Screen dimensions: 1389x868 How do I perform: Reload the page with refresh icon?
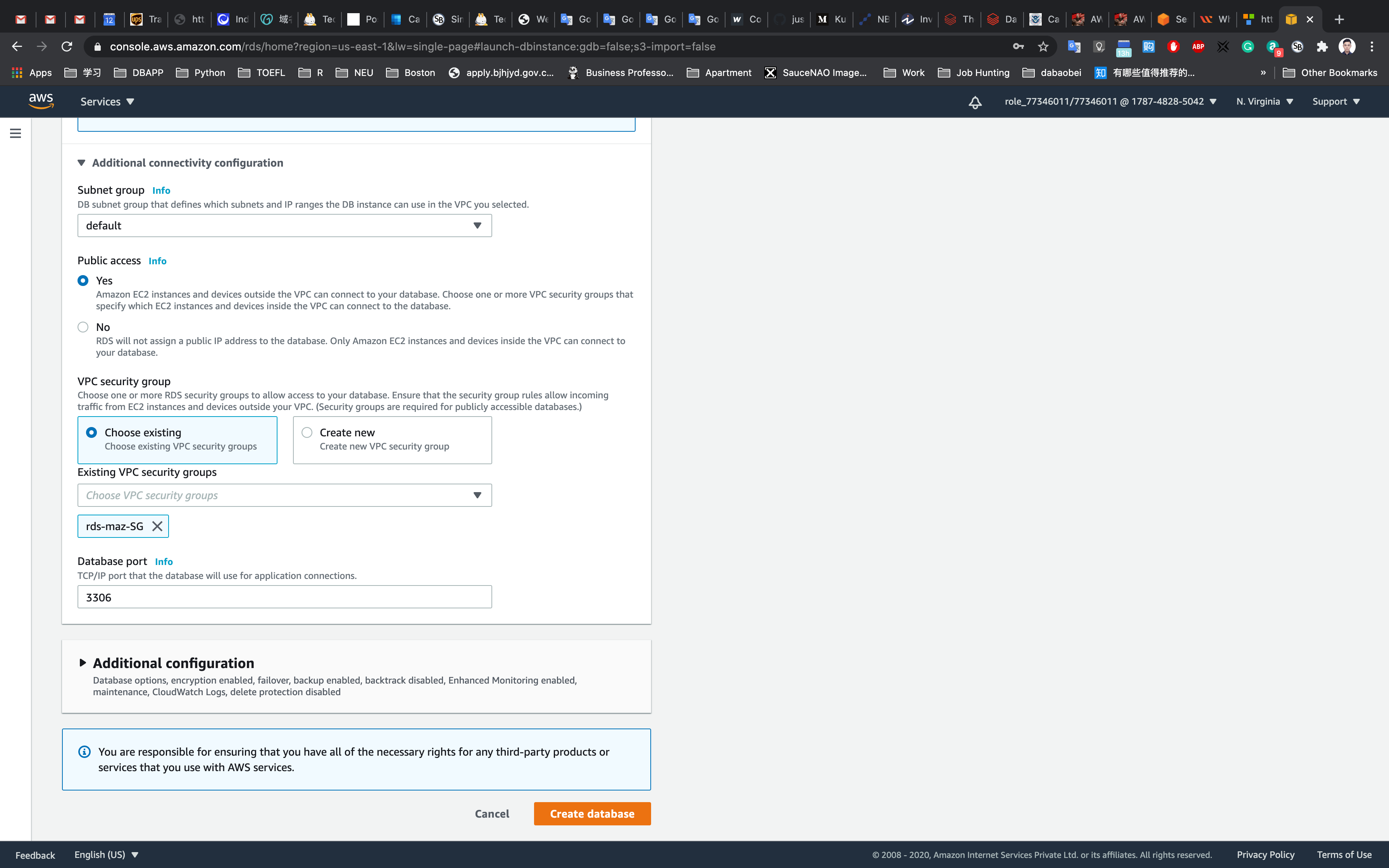pyautogui.click(x=67, y=46)
